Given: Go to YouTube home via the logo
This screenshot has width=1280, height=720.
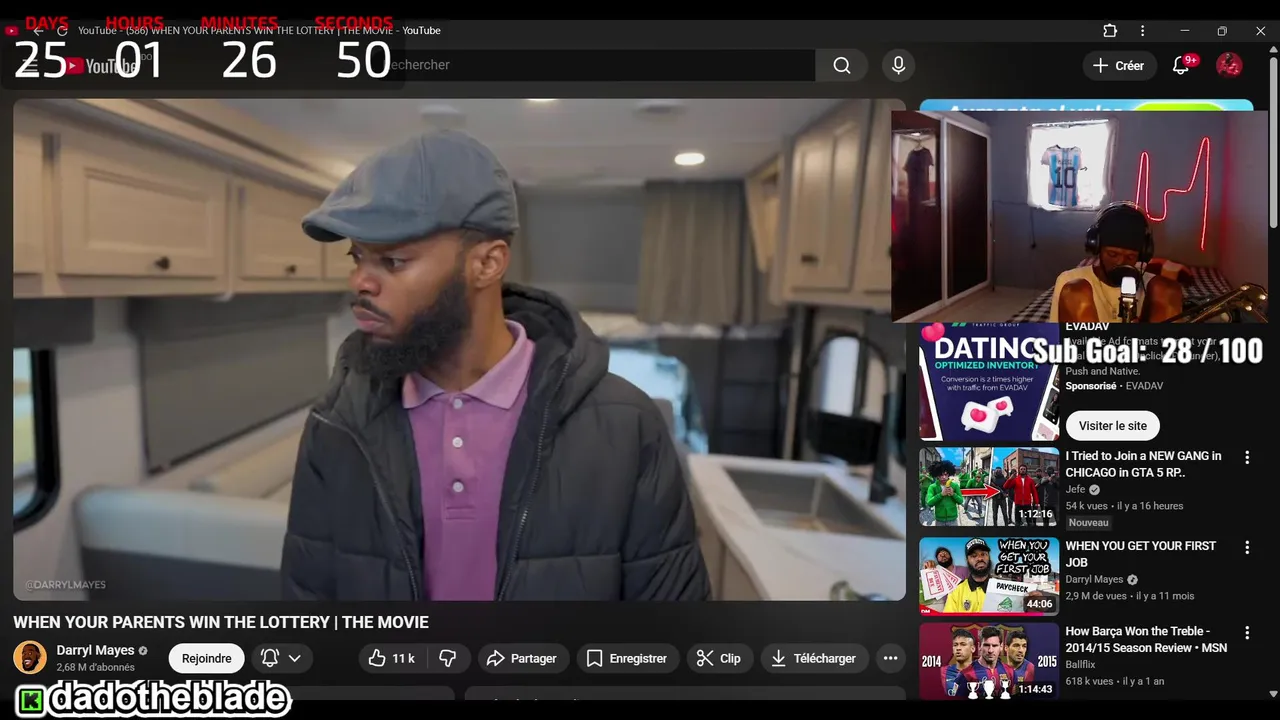Looking at the screenshot, I should point(100,66).
